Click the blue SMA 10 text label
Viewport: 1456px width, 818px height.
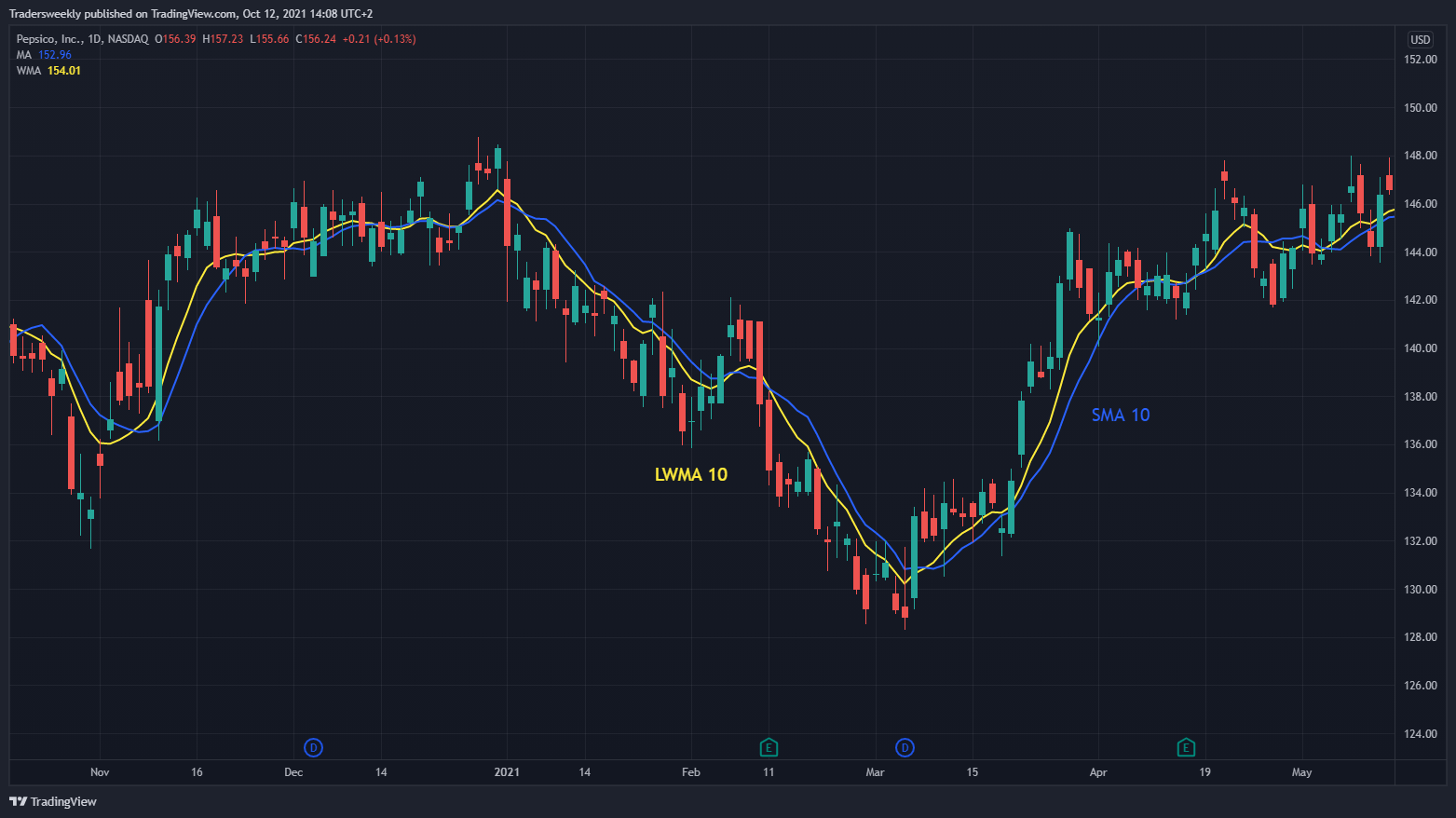click(1121, 416)
